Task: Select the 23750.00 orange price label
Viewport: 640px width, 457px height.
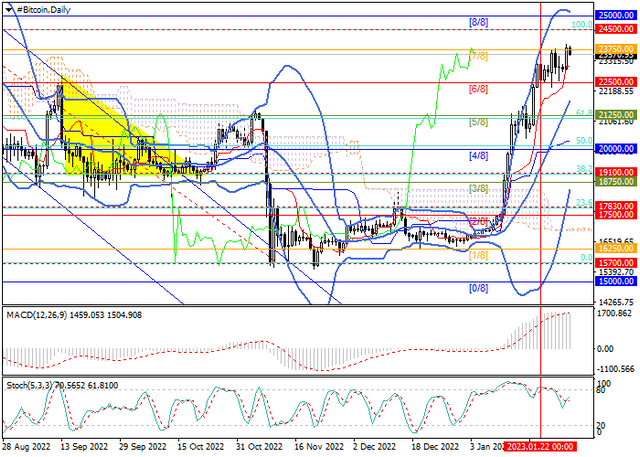Action: [x=616, y=48]
